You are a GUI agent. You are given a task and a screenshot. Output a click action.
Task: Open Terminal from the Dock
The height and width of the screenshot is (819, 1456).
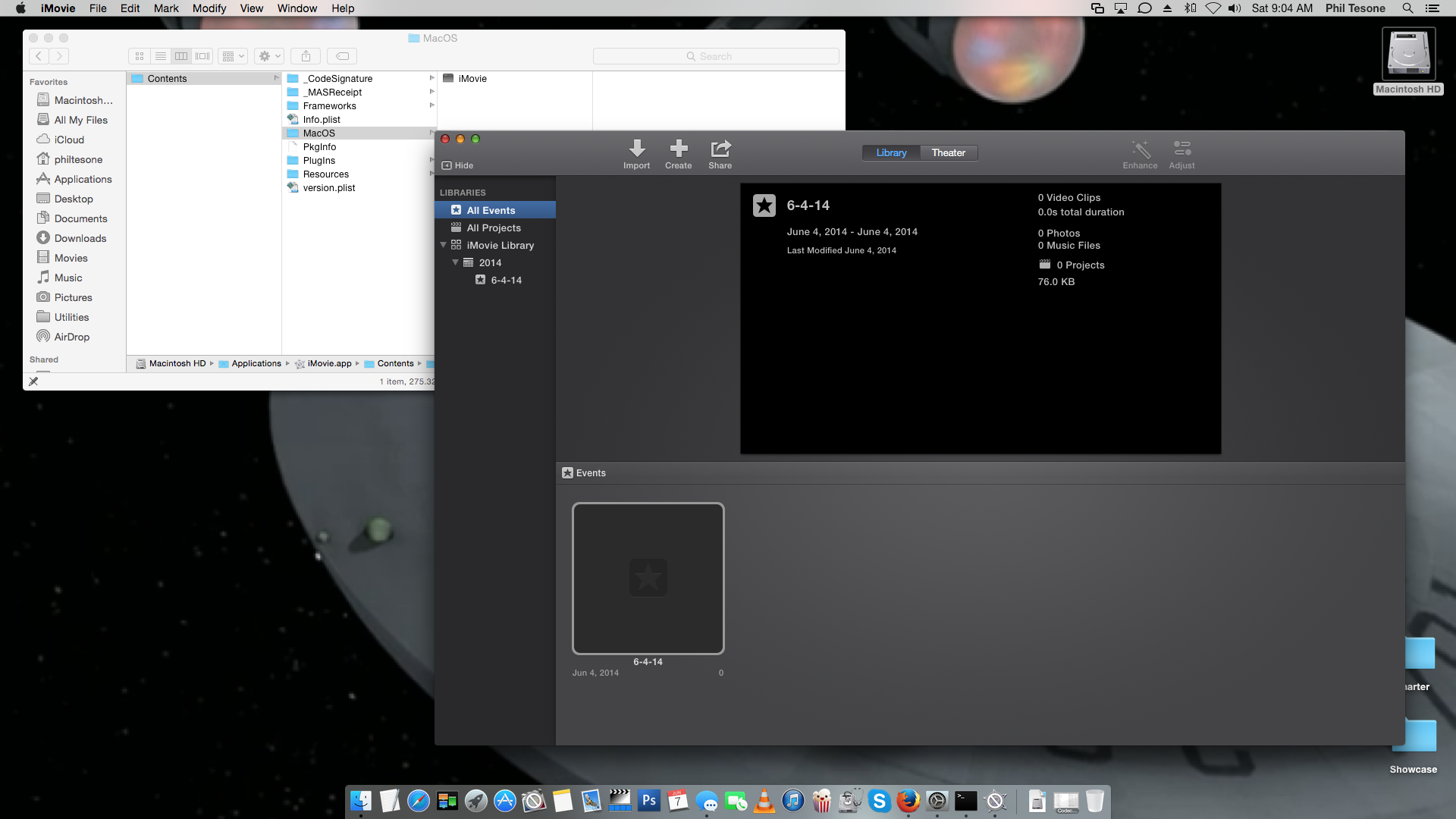(x=966, y=801)
